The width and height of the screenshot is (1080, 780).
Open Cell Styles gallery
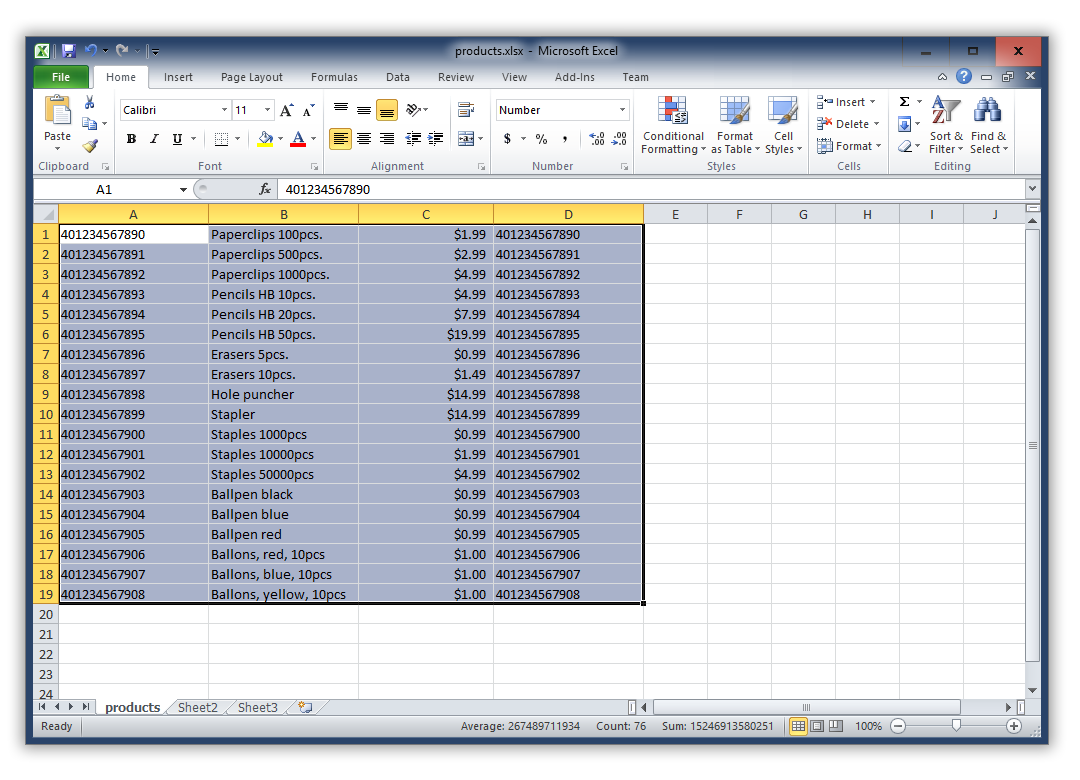(783, 125)
